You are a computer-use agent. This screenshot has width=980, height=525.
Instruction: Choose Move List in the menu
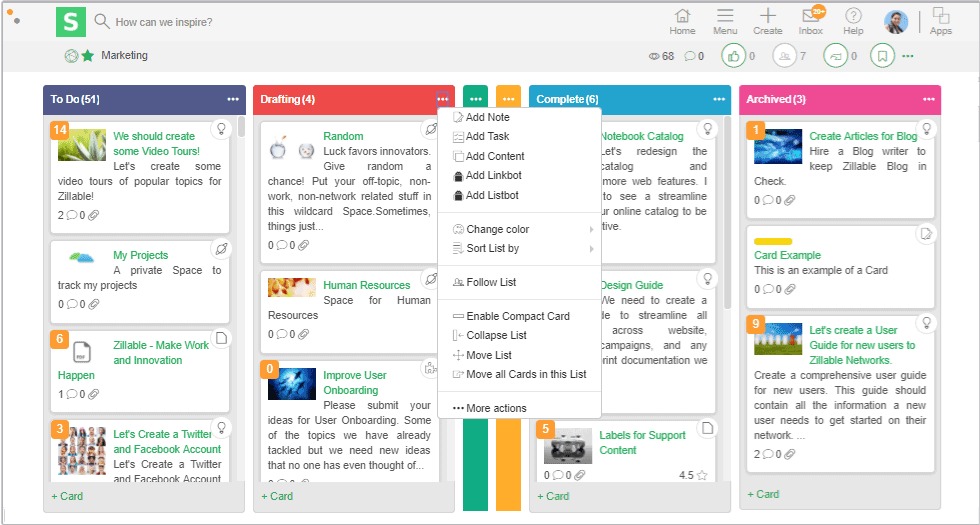coord(519,355)
